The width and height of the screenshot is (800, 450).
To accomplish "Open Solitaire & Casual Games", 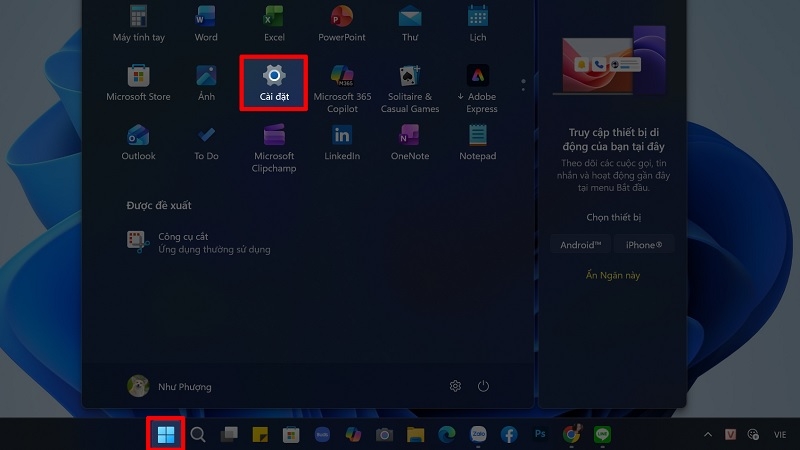I will click(410, 89).
